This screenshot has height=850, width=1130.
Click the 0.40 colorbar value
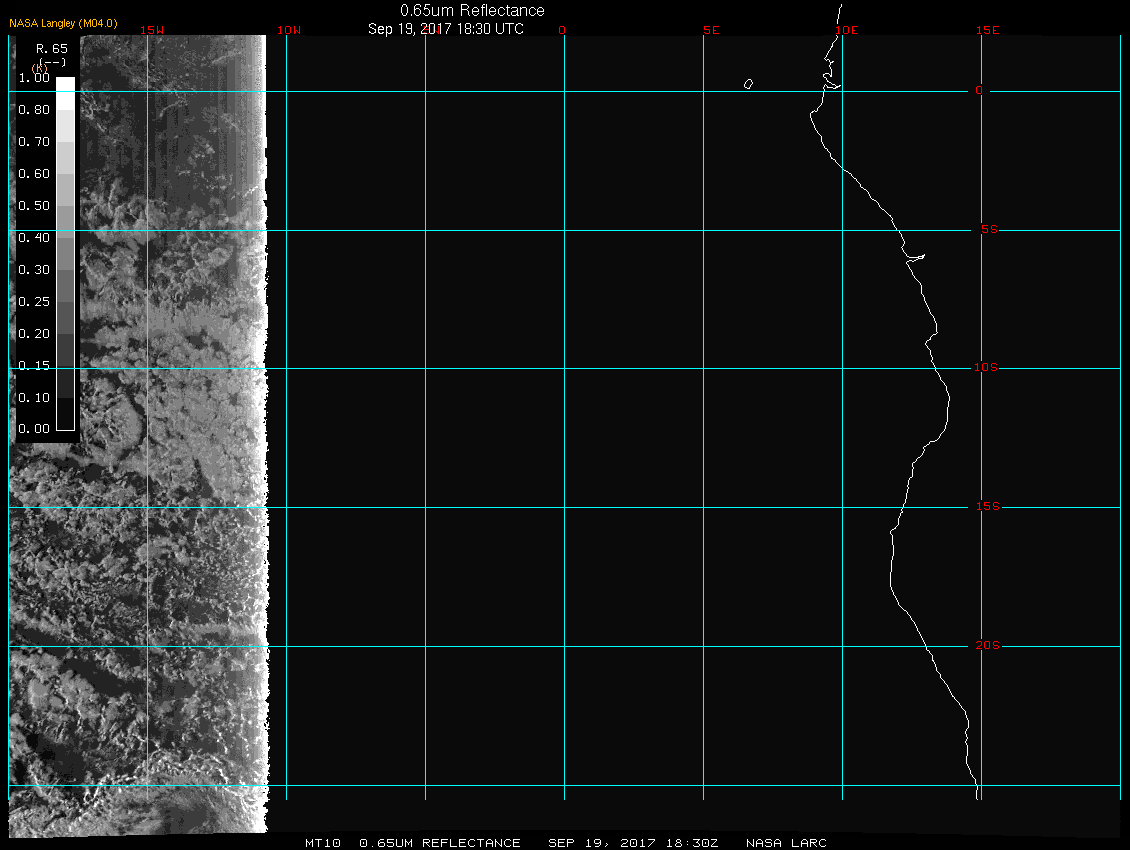pyautogui.click(x=34, y=238)
